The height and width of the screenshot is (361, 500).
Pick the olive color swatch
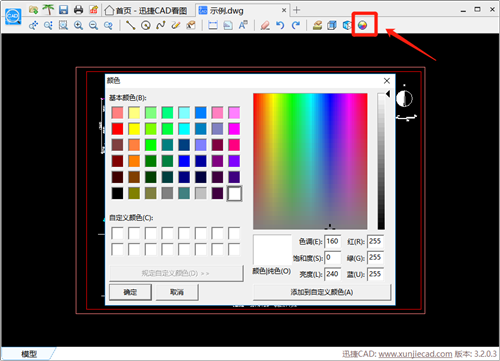tap(134, 193)
